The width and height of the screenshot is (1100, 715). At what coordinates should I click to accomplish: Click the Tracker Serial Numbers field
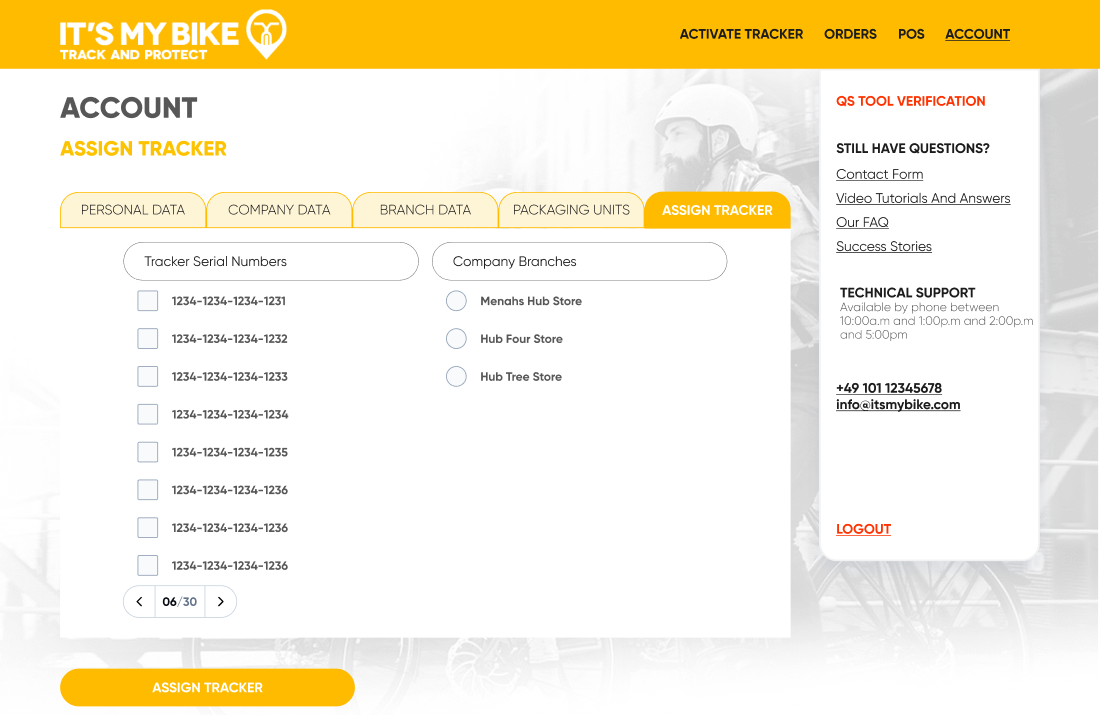(x=271, y=262)
